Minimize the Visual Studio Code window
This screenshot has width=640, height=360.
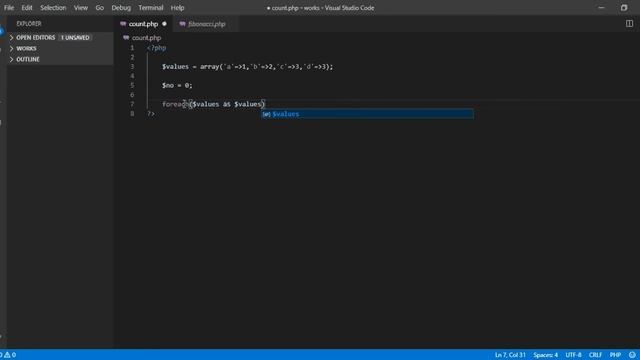pyautogui.click(x=601, y=8)
